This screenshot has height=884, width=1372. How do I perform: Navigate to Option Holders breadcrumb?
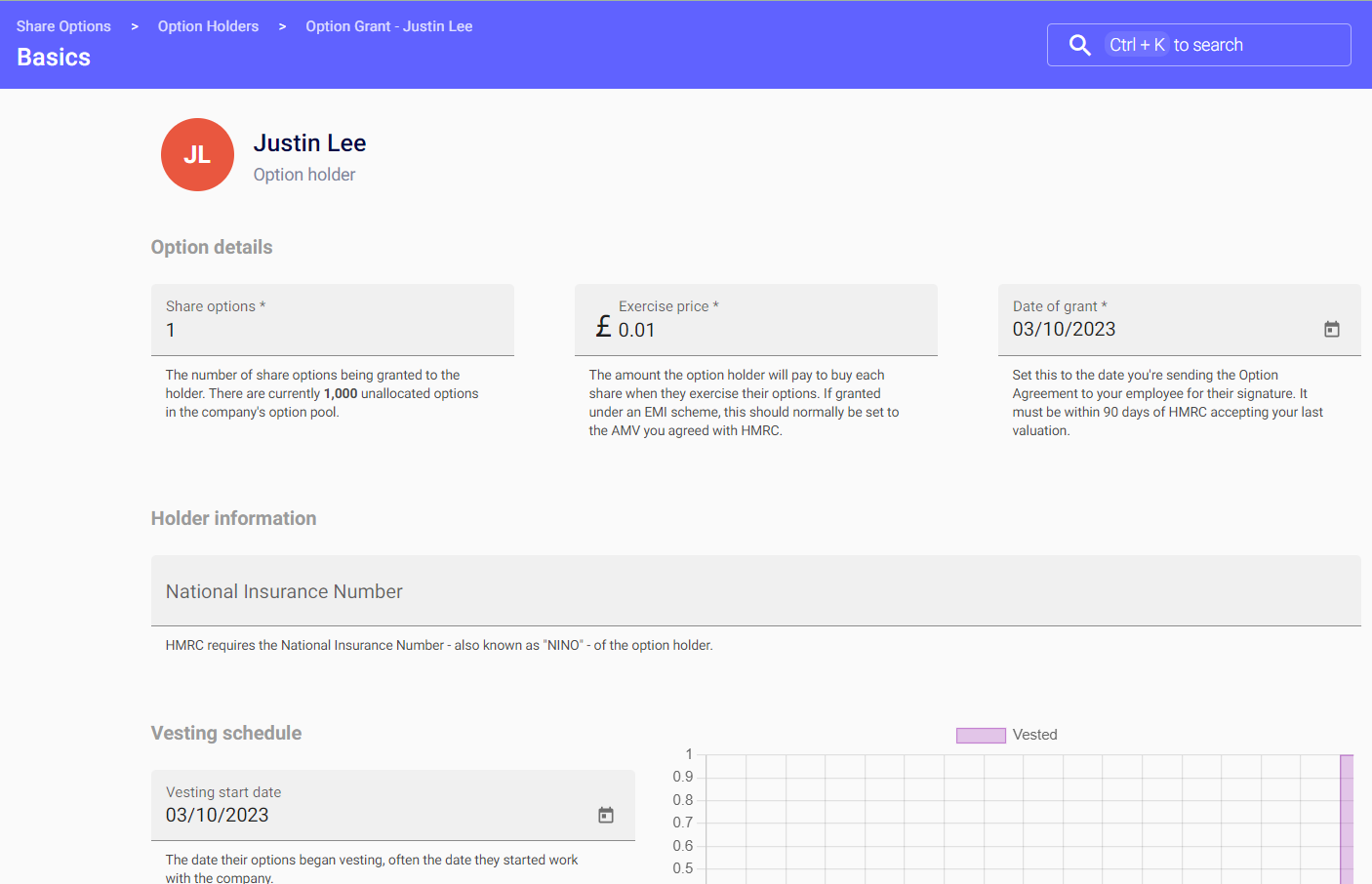coord(208,26)
